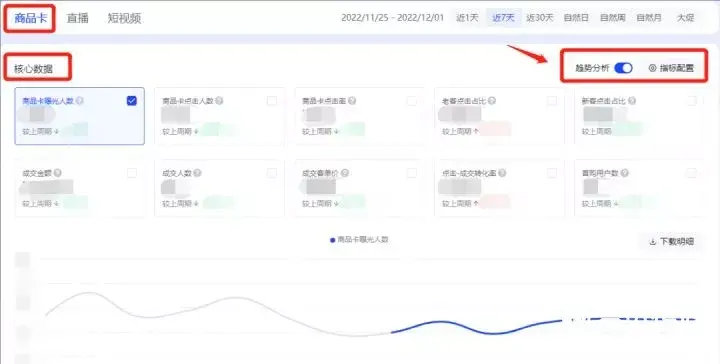This screenshot has height=364, width=720.
Task: Open the 2022/11/25 - 2022/12/01 date range
Action: pos(393,18)
